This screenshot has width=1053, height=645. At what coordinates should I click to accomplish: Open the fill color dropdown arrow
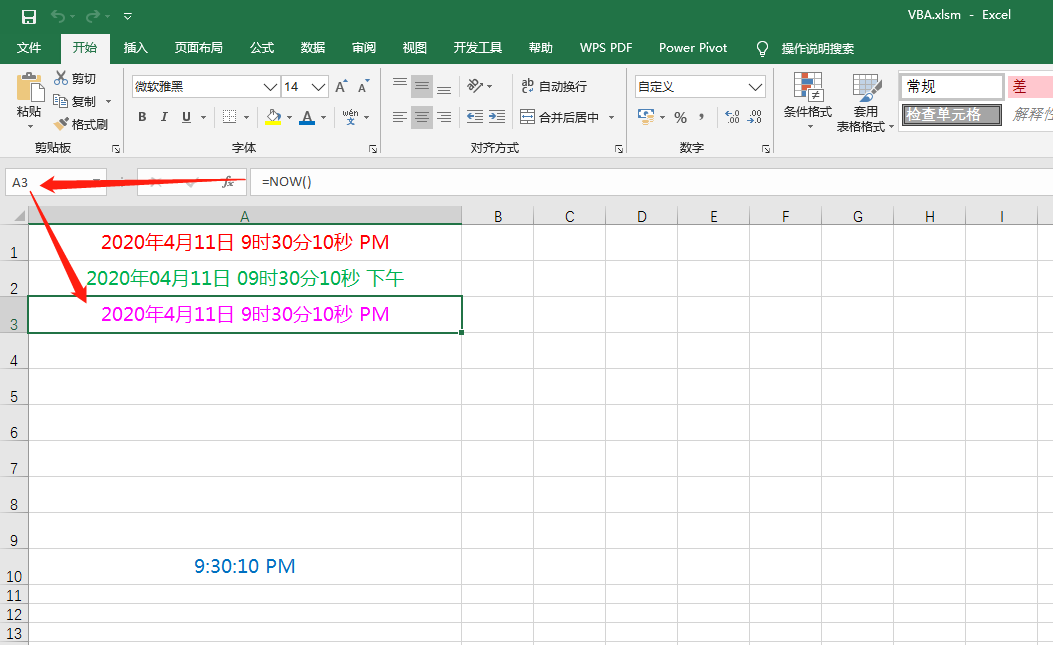[289, 117]
